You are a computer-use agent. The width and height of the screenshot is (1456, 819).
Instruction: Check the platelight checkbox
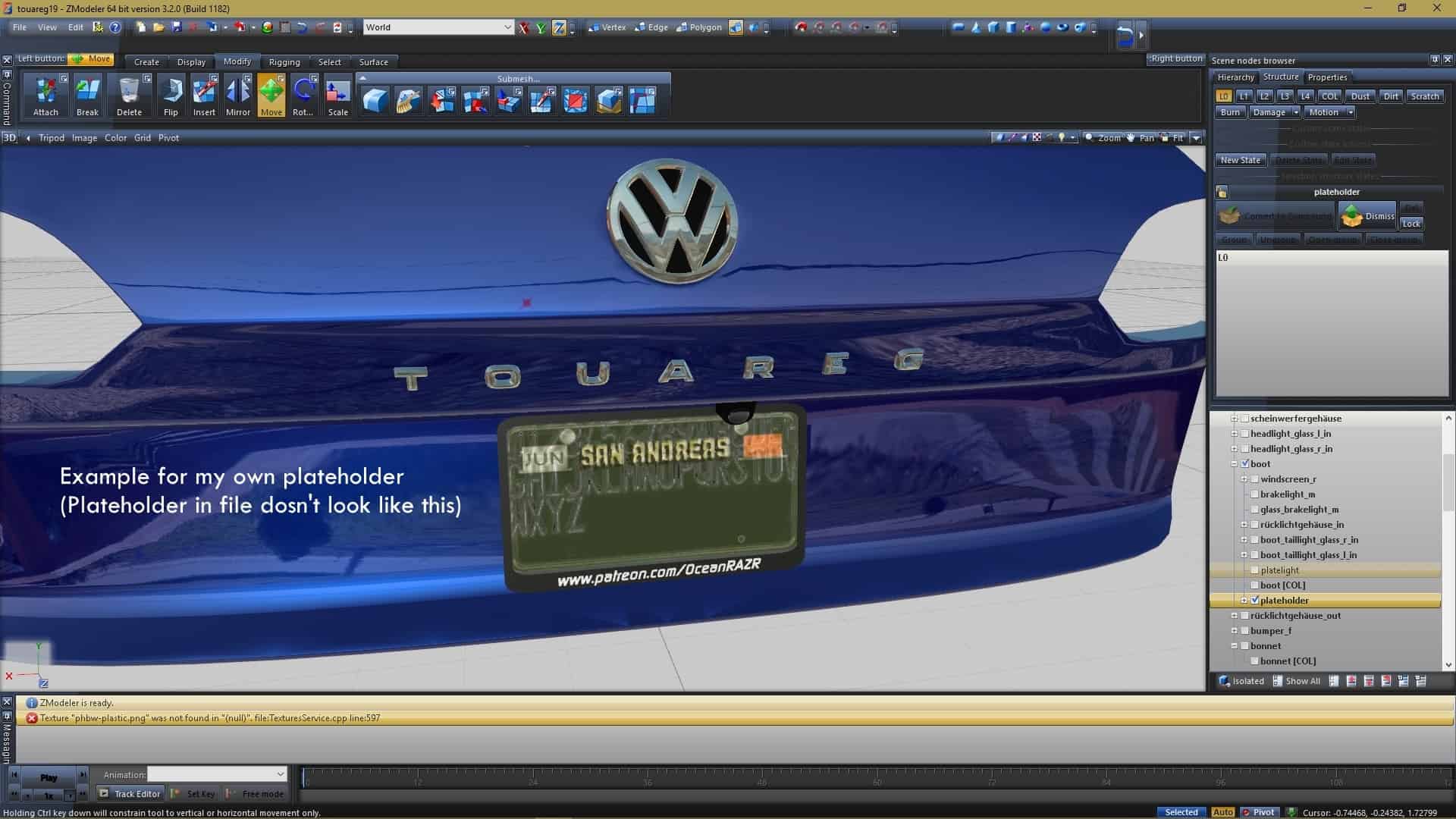tap(1255, 570)
